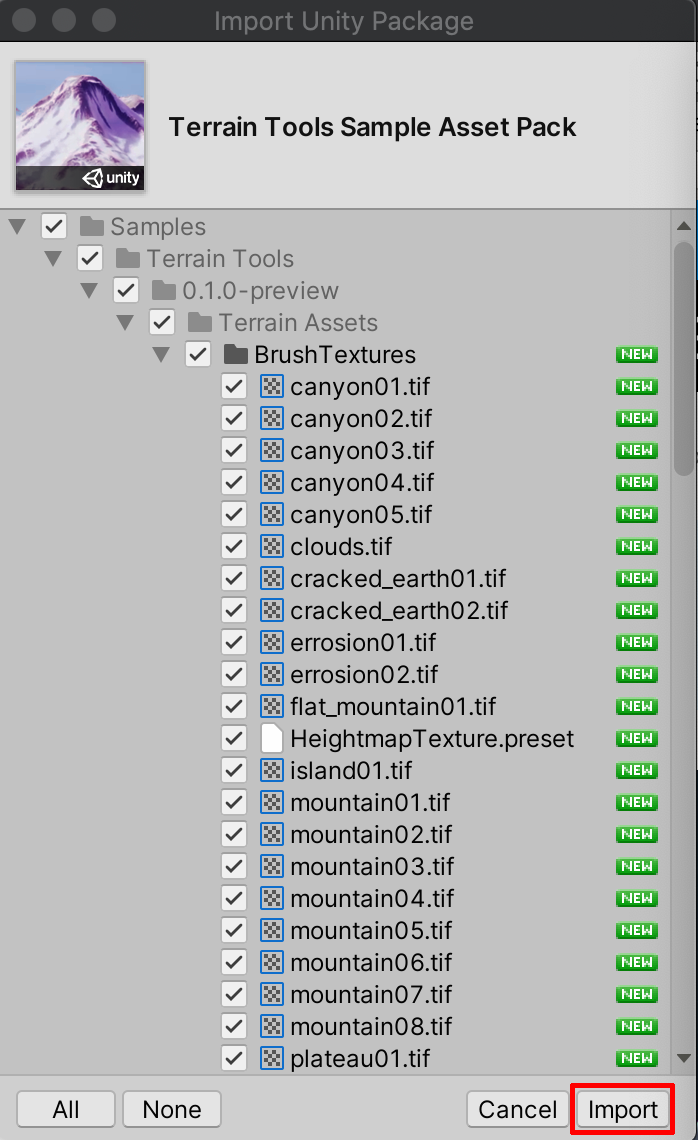Click the Terrain Assets folder icon
The height and width of the screenshot is (1140, 698).
pyautogui.click(x=200, y=323)
